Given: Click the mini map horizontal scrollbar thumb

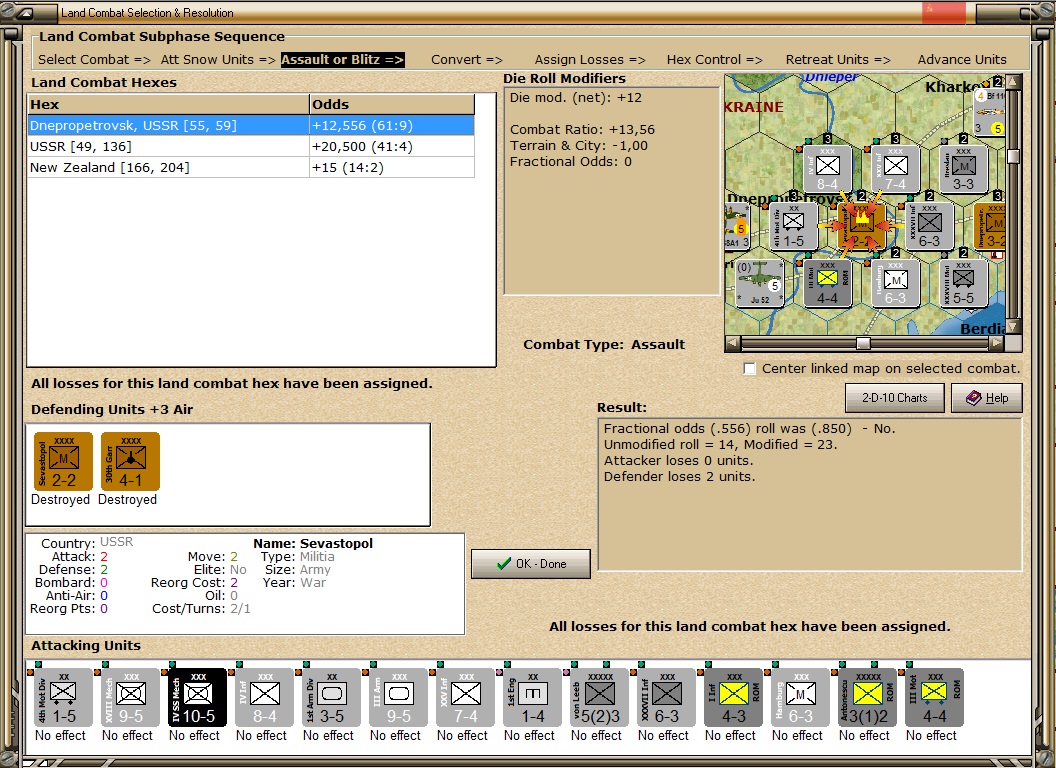Looking at the screenshot, I should point(863,344).
